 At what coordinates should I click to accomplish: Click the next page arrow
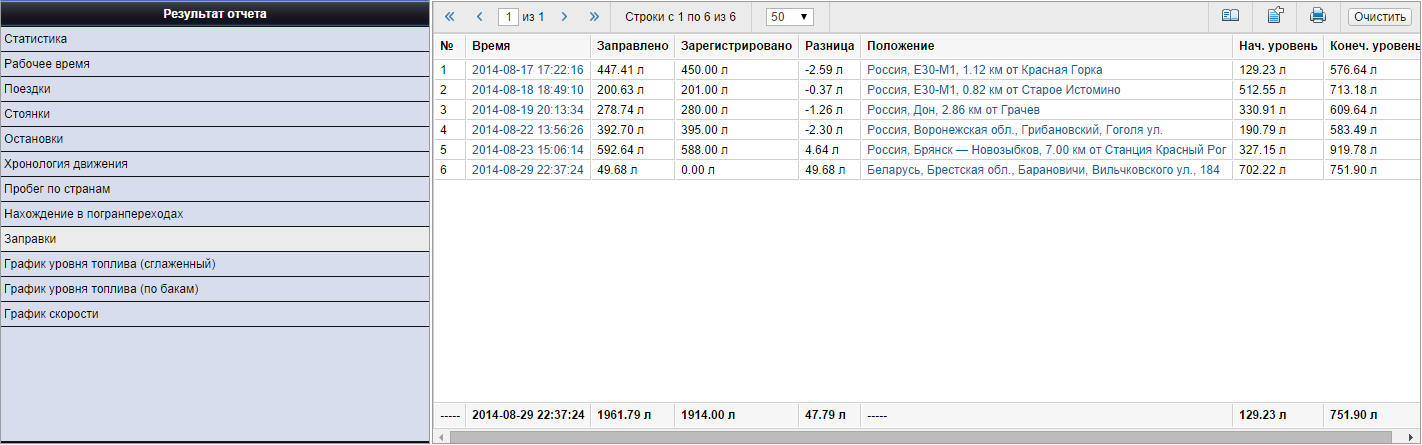point(565,17)
